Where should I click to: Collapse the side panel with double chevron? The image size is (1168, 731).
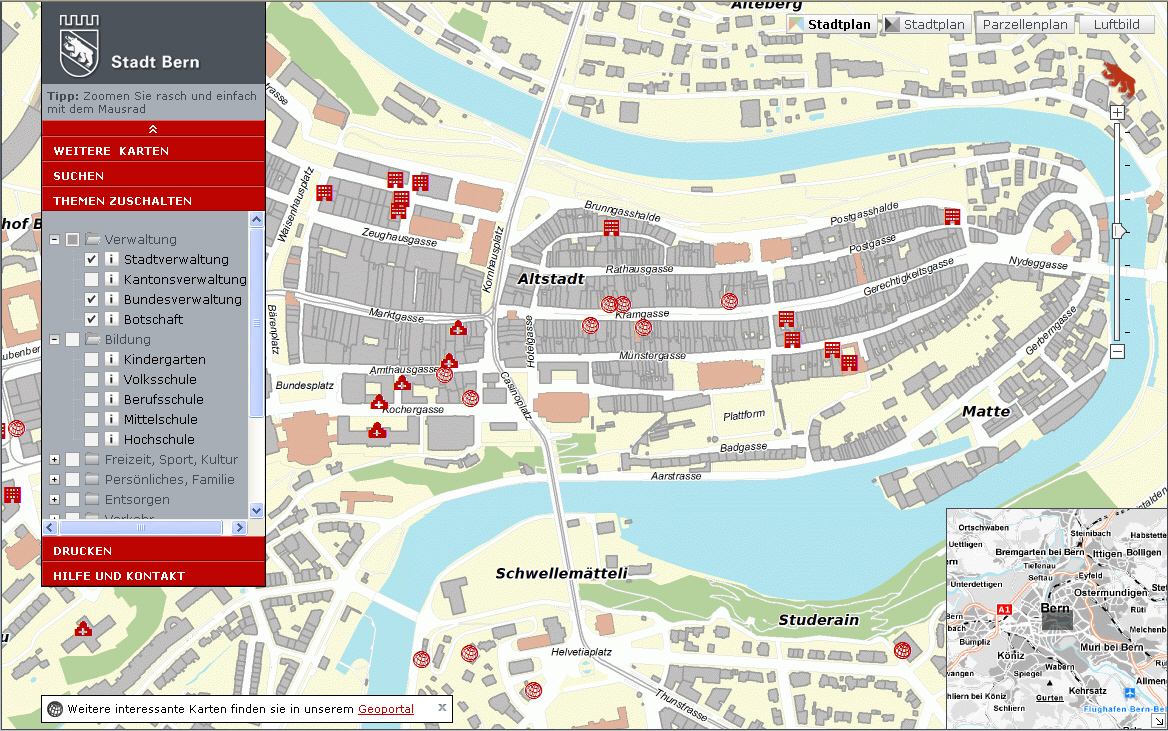[153, 128]
